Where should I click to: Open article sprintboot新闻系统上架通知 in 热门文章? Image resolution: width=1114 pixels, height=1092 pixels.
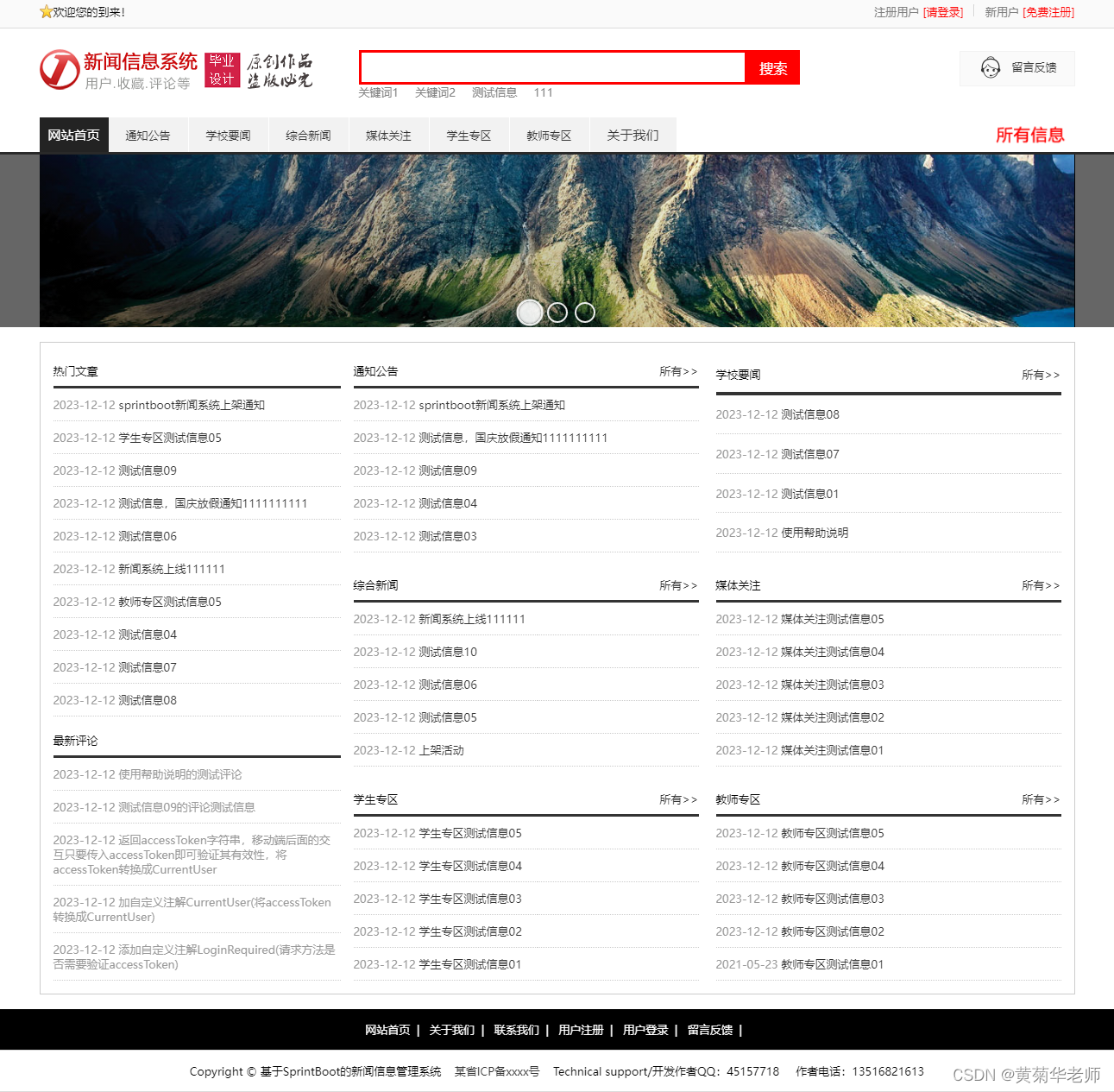click(192, 404)
